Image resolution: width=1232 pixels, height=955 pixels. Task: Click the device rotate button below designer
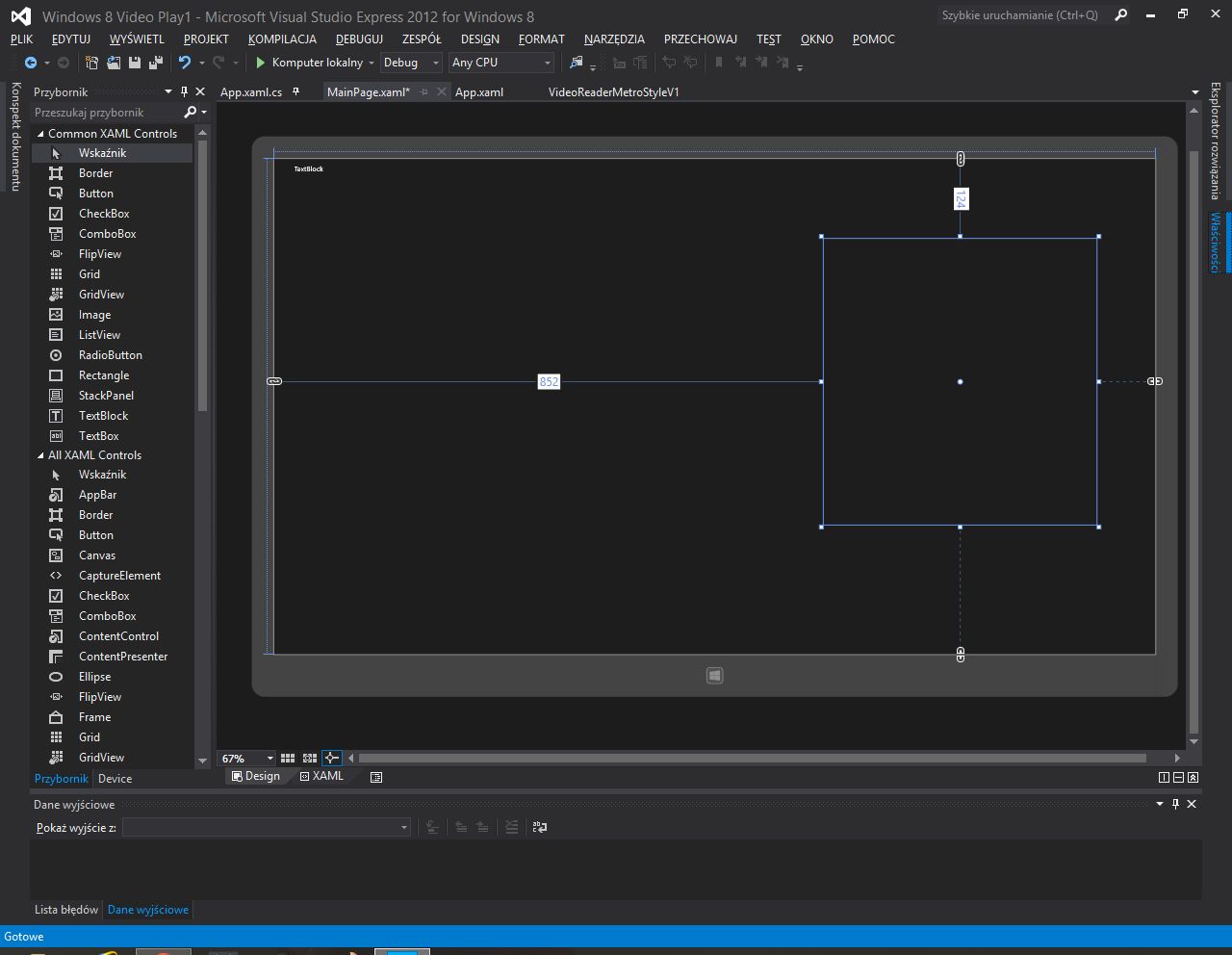coord(714,676)
